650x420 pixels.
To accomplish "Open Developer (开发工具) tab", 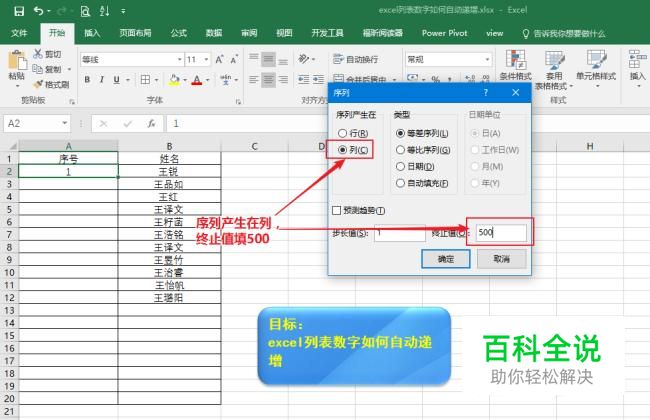I will (327, 33).
